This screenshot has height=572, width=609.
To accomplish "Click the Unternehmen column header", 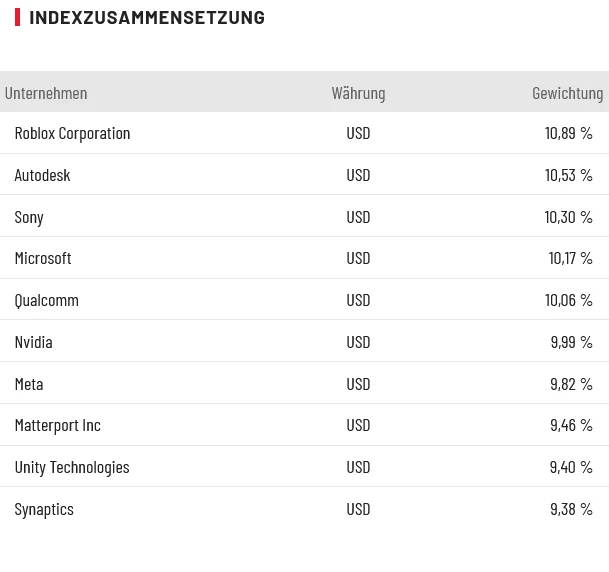I will coord(46,93).
